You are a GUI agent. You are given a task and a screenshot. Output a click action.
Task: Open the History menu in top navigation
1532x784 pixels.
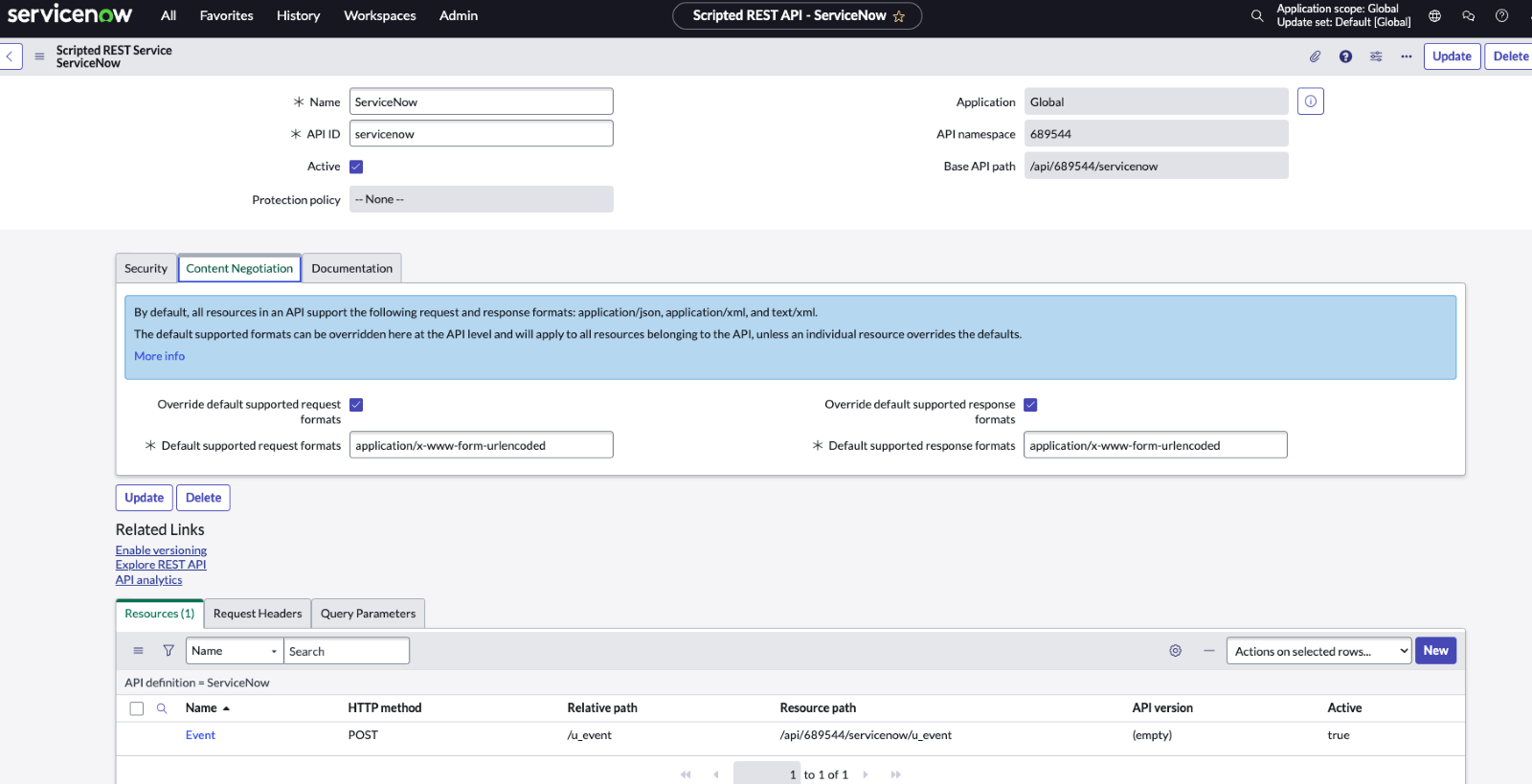(x=299, y=16)
